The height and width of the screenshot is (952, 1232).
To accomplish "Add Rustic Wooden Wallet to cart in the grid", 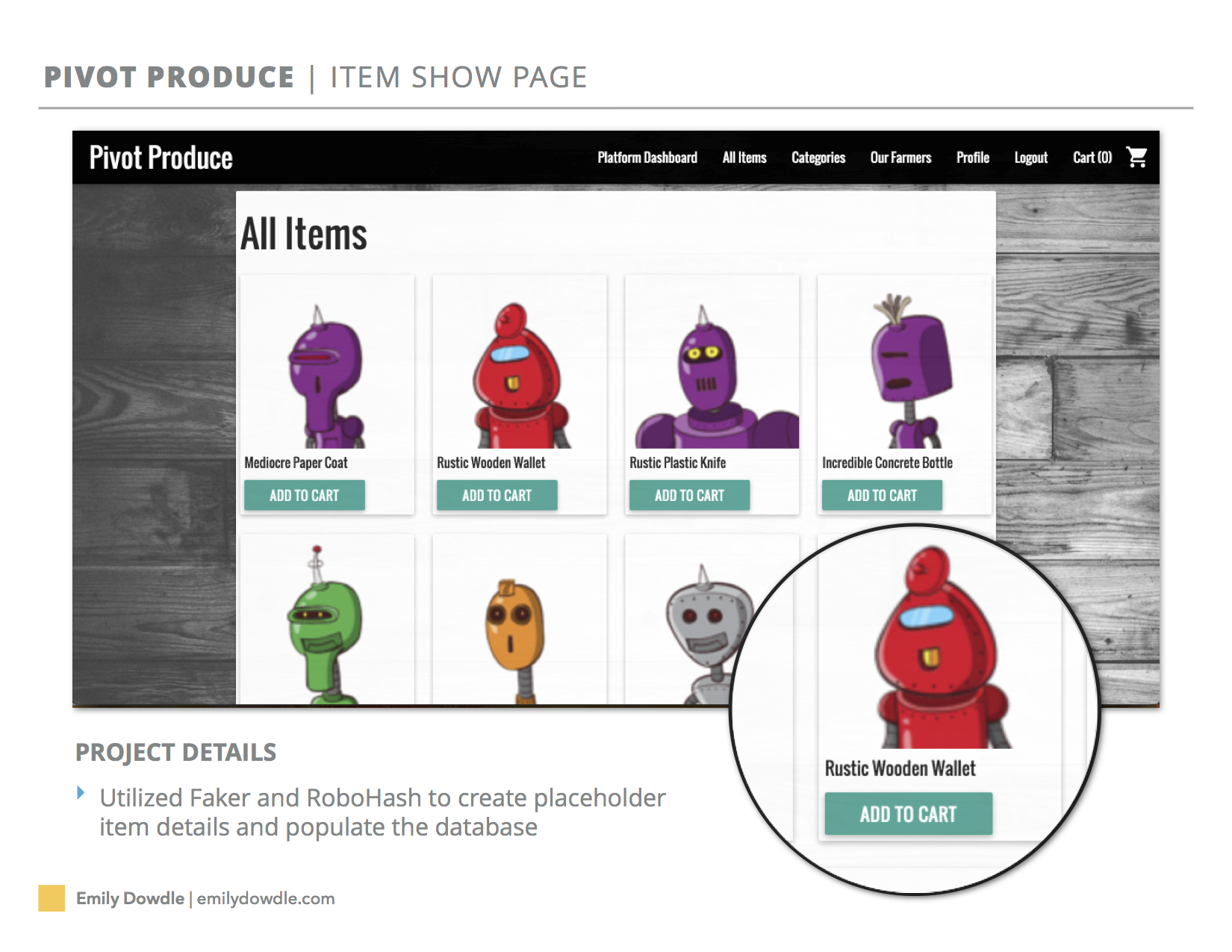I will (x=497, y=495).
